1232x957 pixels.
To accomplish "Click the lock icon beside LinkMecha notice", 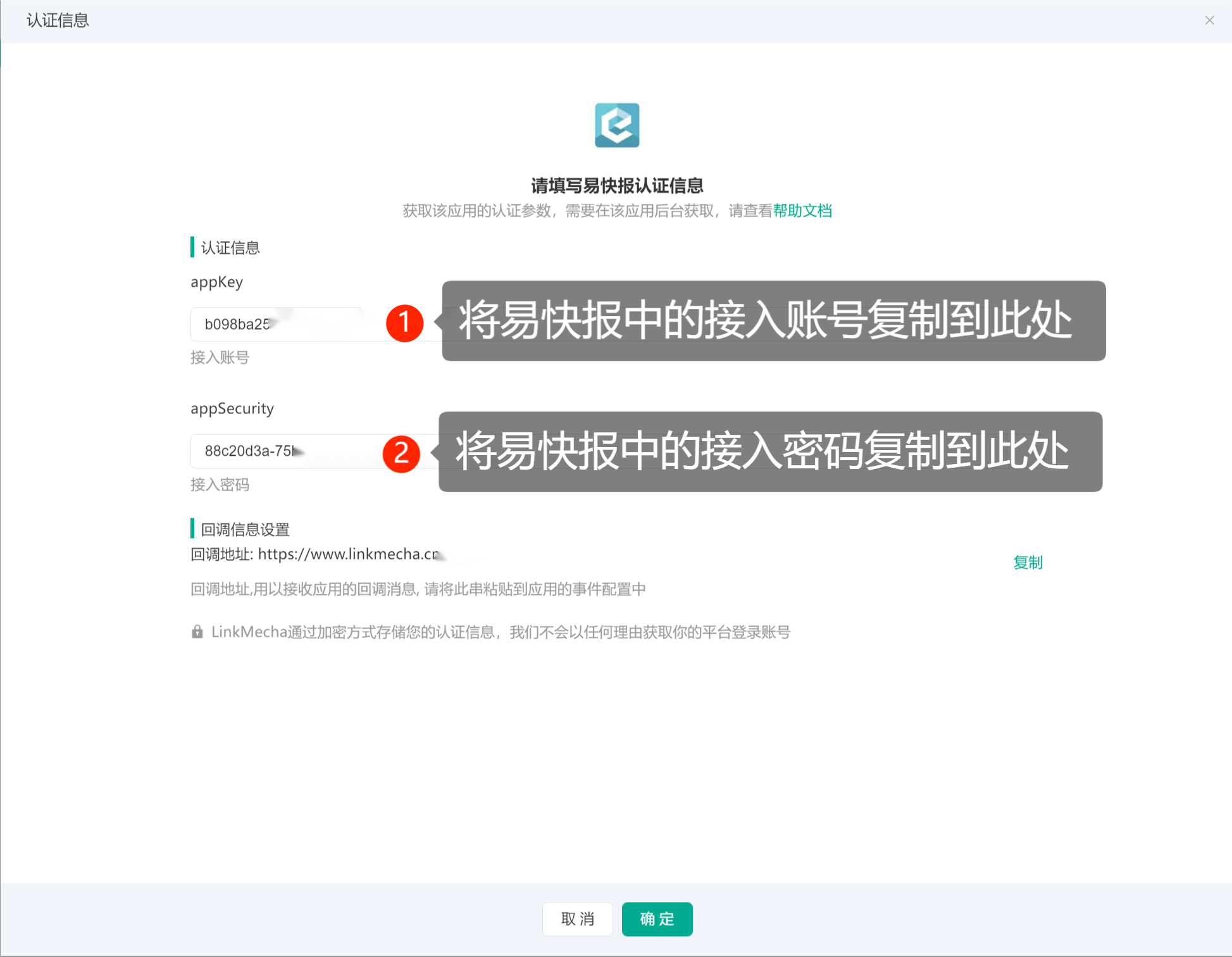I will click(197, 632).
